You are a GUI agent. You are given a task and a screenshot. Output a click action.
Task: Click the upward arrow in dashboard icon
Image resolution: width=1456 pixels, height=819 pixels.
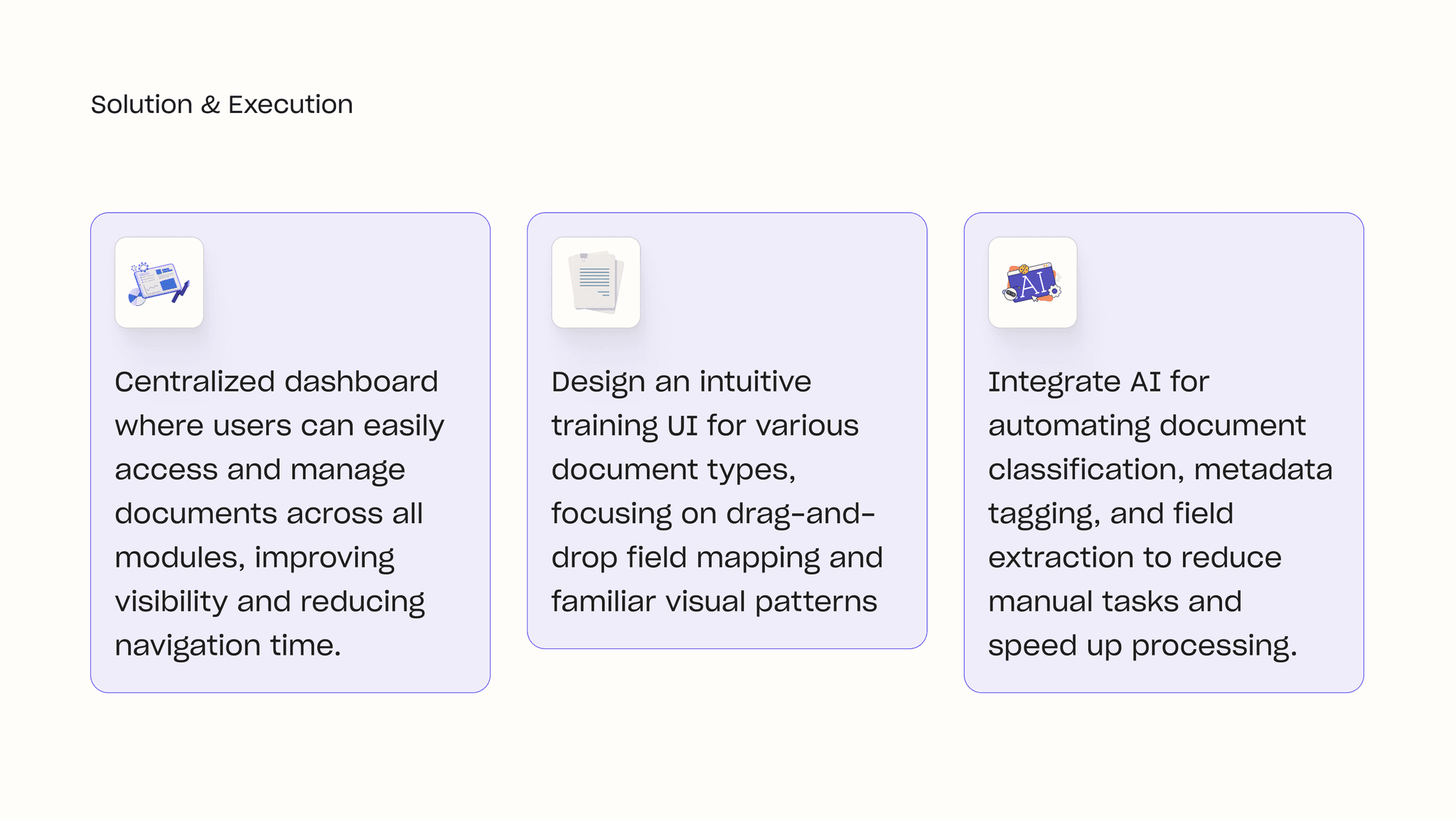tap(182, 291)
